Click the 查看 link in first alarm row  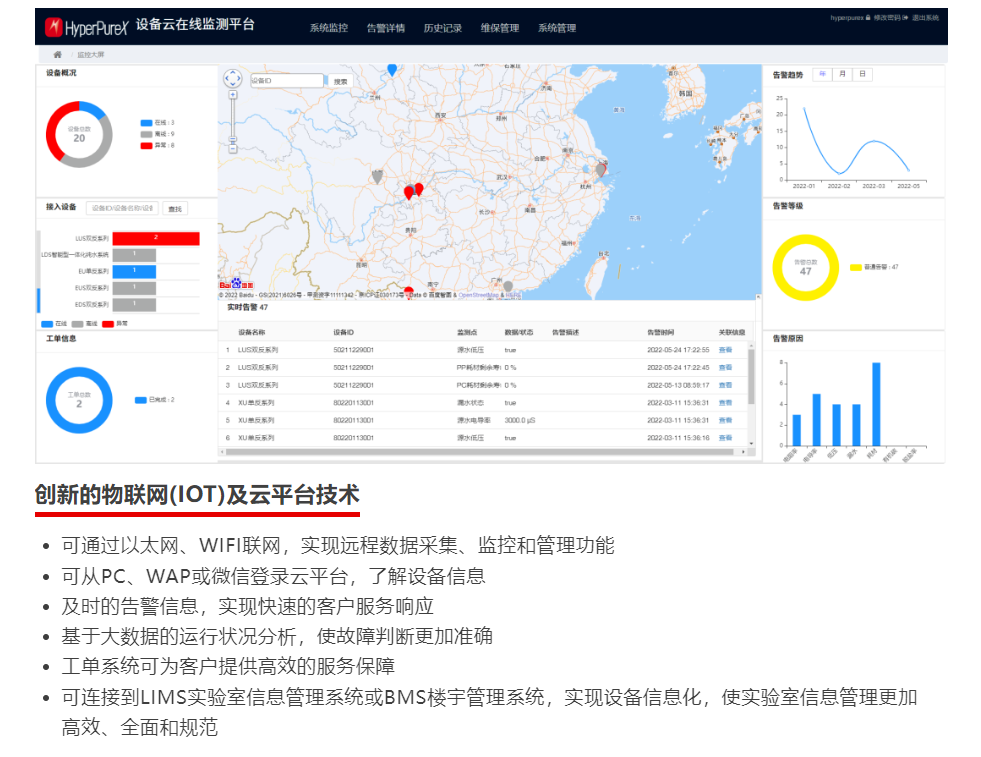(x=725, y=350)
